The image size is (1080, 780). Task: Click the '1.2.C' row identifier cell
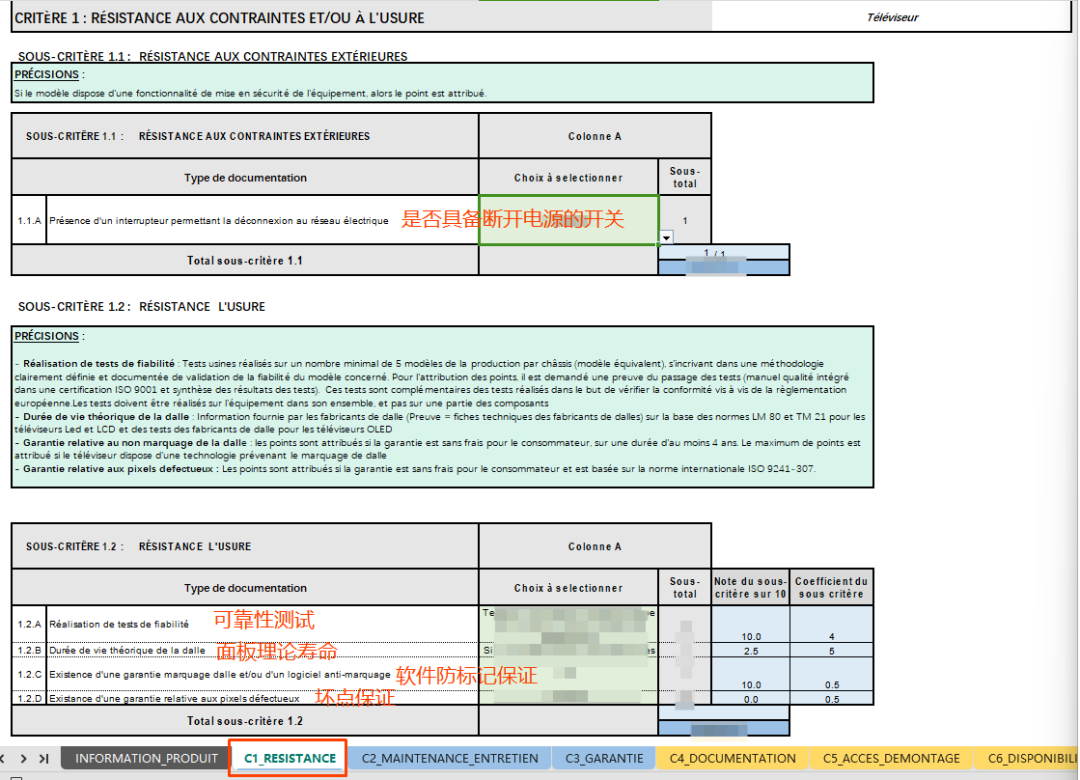click(29, 675)
